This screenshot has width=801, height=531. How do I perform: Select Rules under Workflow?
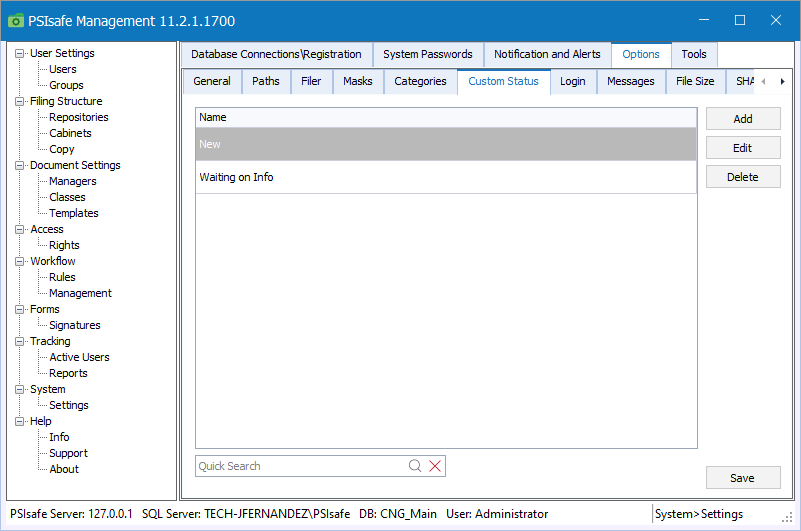(x=62, y=277)
